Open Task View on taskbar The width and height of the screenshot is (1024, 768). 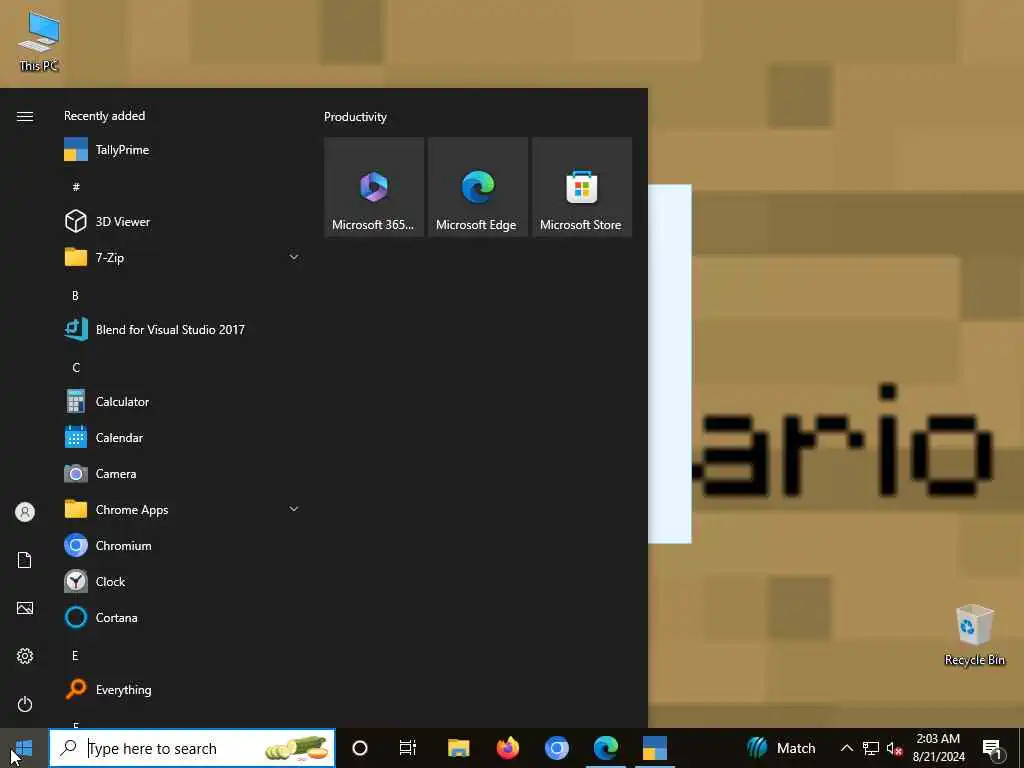(x=408, y=748)
